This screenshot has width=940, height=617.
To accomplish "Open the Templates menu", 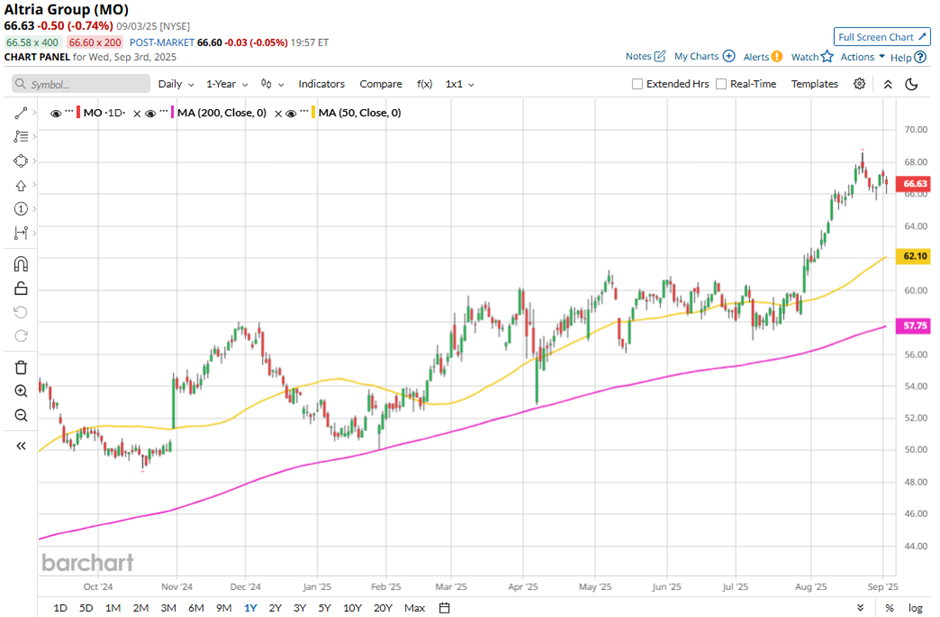I will (x=814, y=84).
